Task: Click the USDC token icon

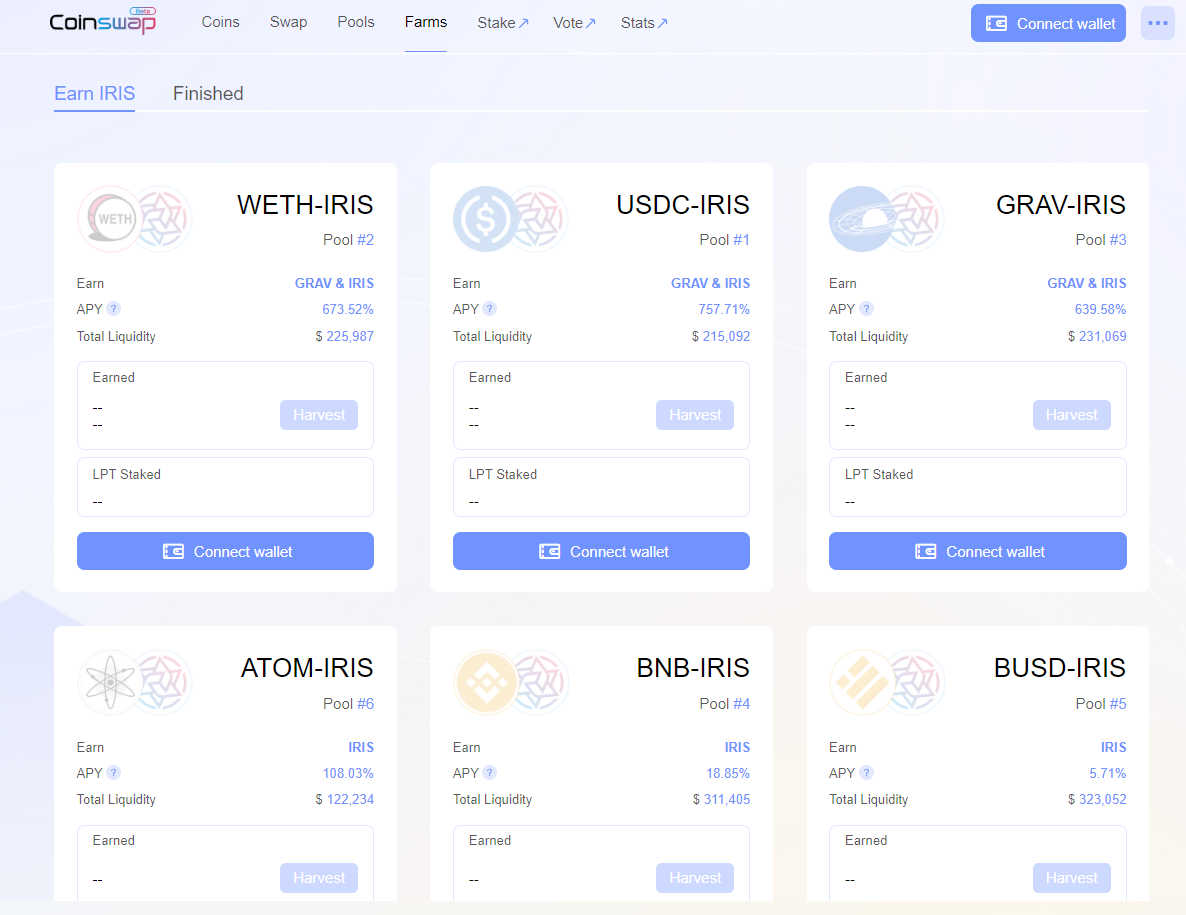Action: (x=486, y=219)
